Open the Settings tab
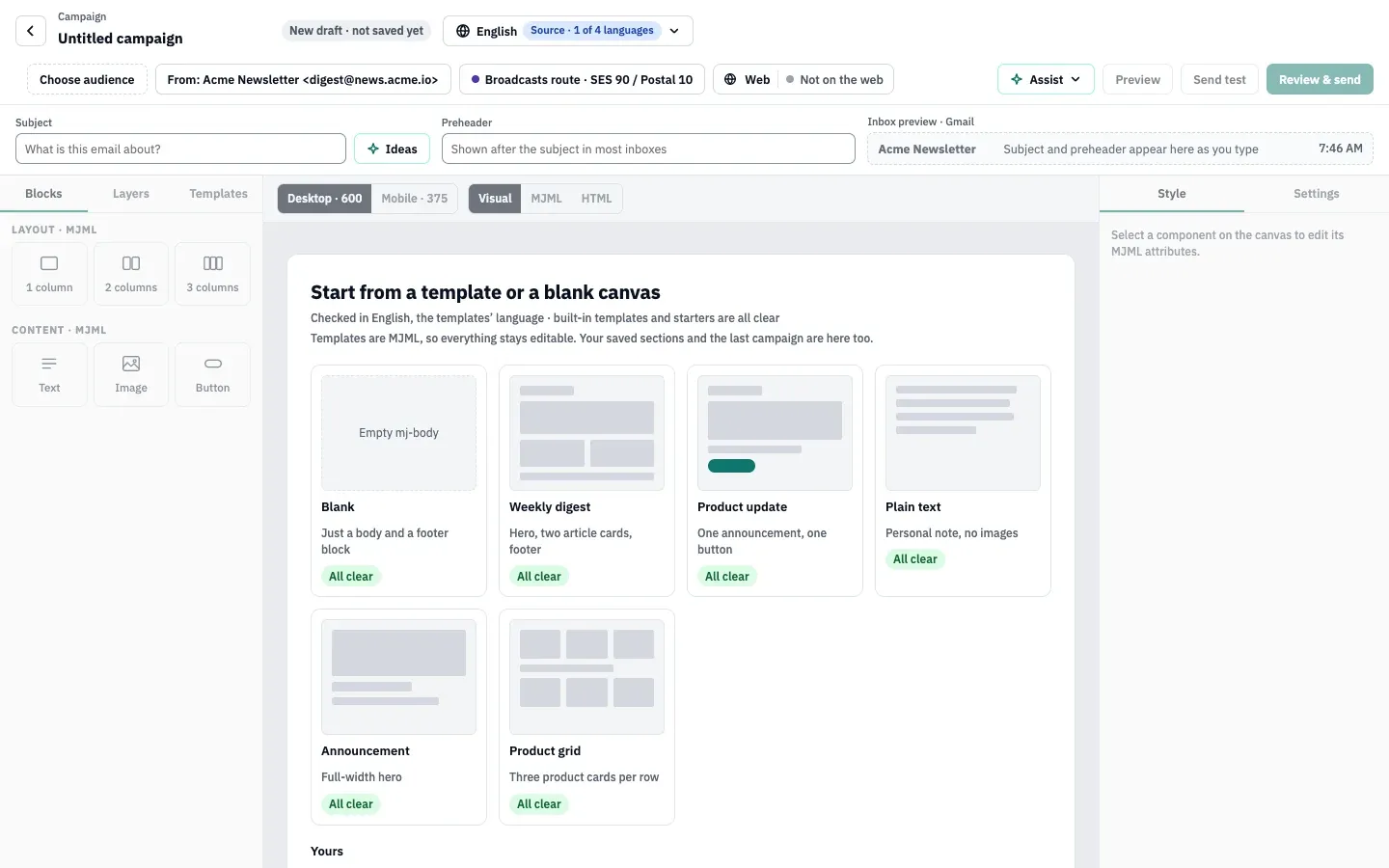This screenshot has height=868, width=1389. 1316,194
